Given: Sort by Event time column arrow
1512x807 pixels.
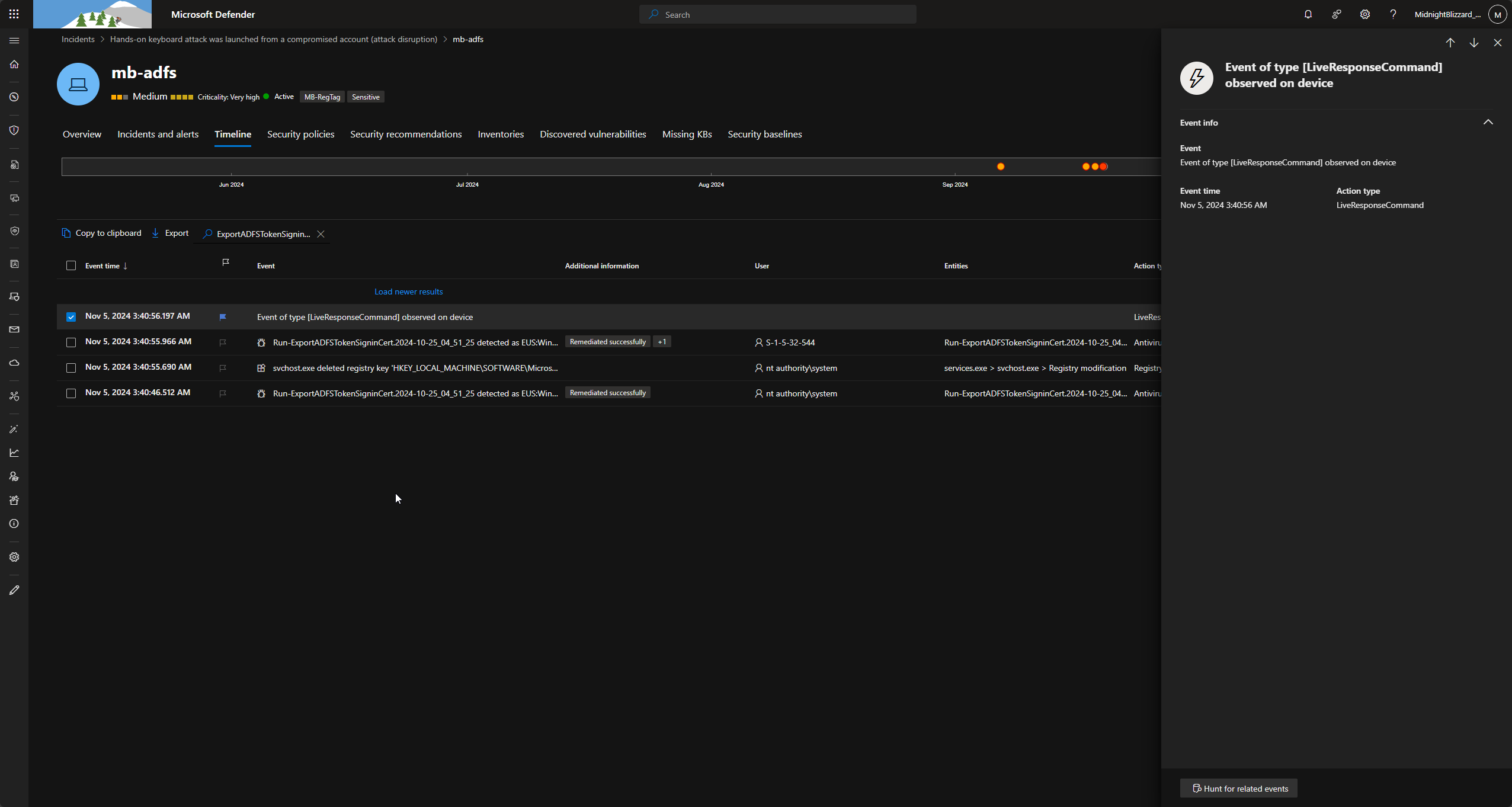Looking at the screenshot, I should [124, 265].
